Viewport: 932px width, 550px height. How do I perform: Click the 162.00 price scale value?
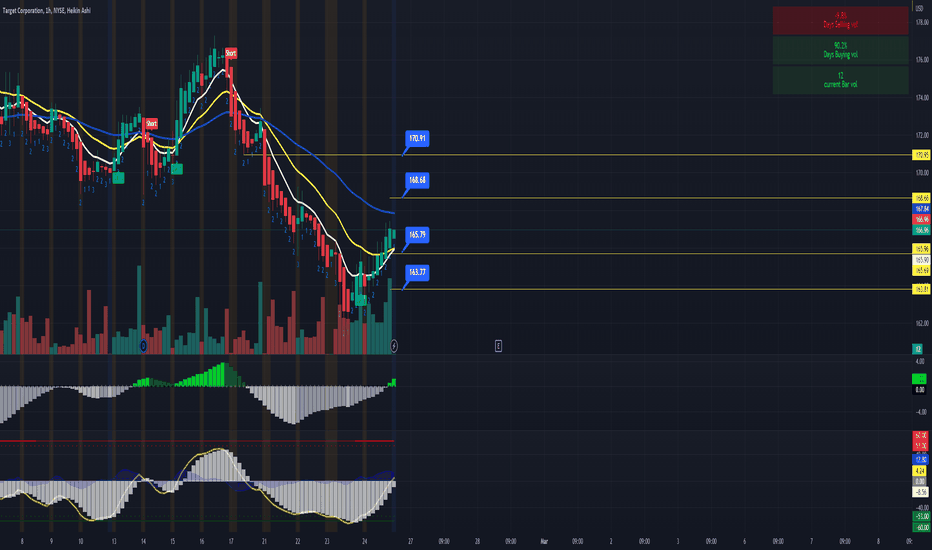pyautogui.click(x=922, y=323)
